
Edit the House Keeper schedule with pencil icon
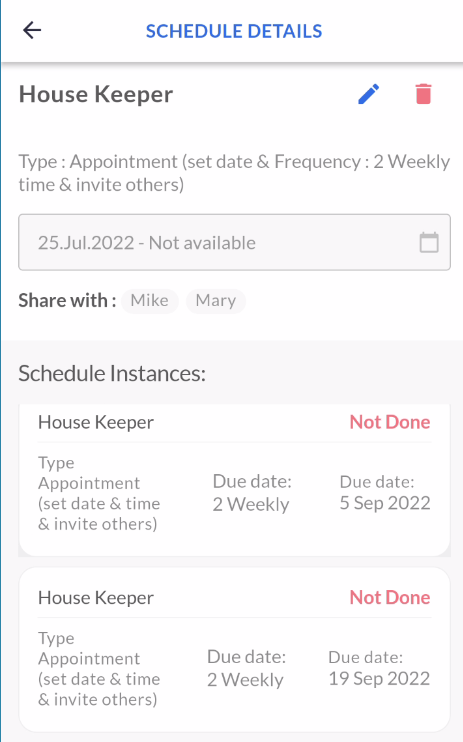368,94
